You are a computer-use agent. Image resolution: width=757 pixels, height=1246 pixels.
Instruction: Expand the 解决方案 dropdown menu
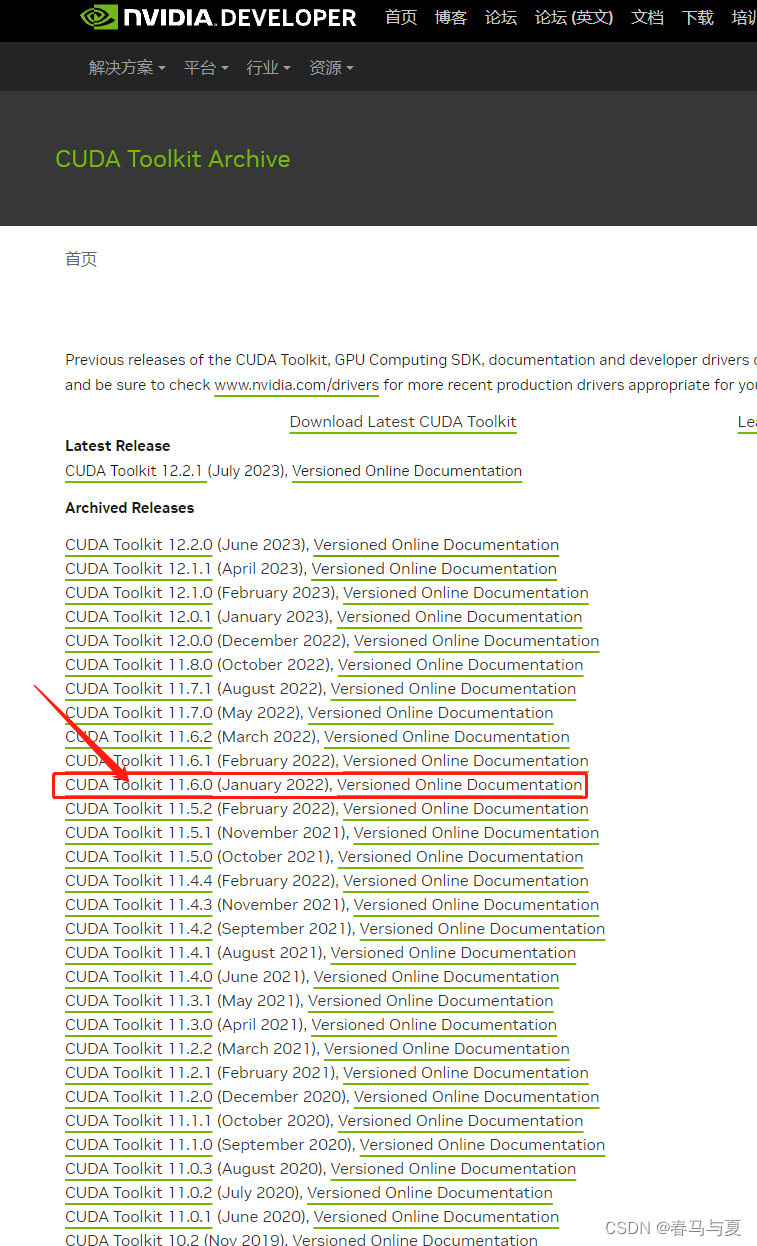click(127, 67)
